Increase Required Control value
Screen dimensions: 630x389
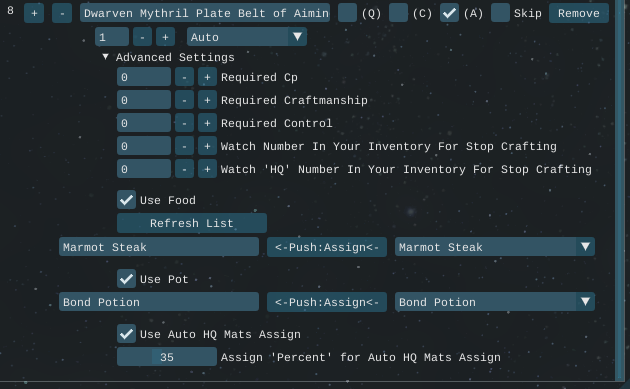pos(207,123)
